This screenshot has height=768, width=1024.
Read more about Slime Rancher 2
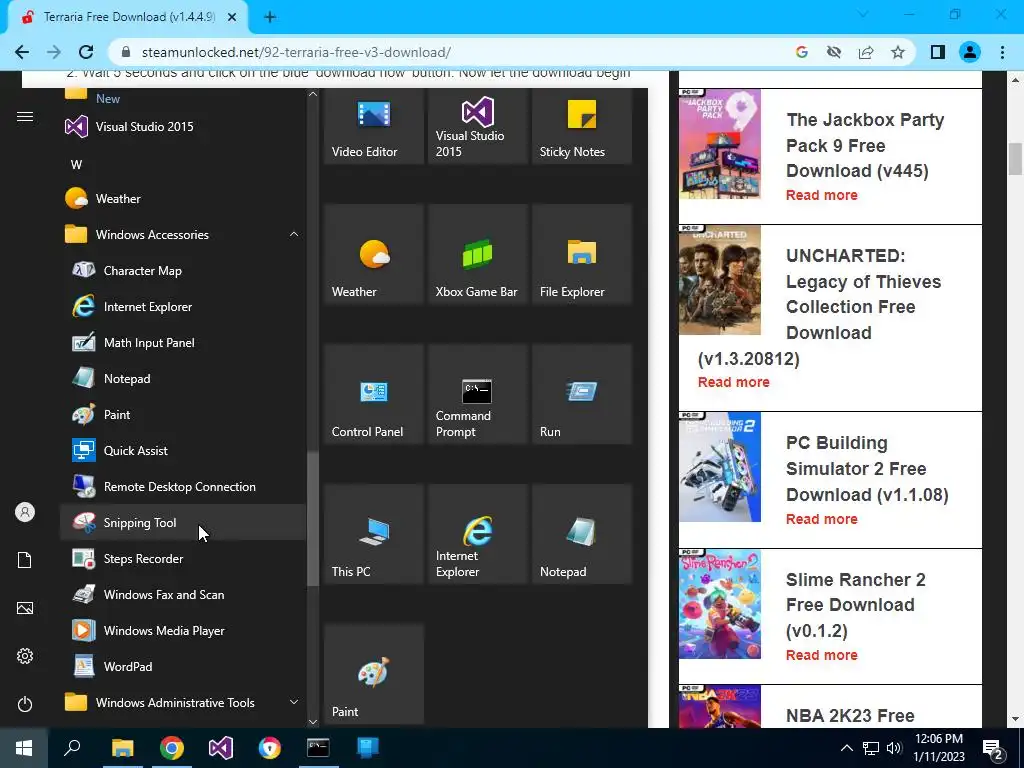[x=822, y=655]
